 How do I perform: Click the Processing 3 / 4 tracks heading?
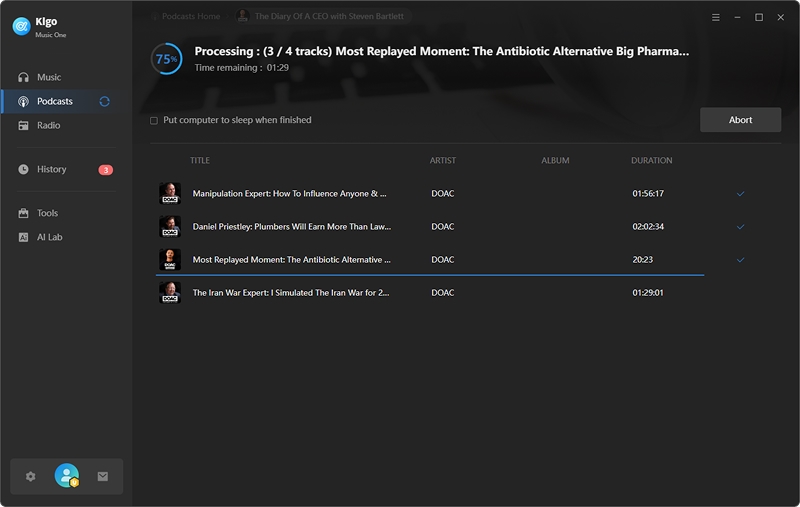442,52
